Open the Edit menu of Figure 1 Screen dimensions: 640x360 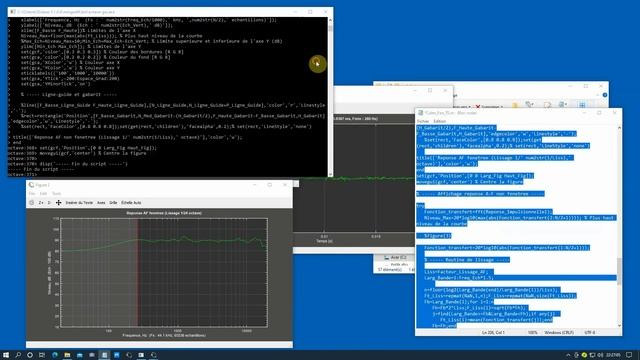coord(43,193)
